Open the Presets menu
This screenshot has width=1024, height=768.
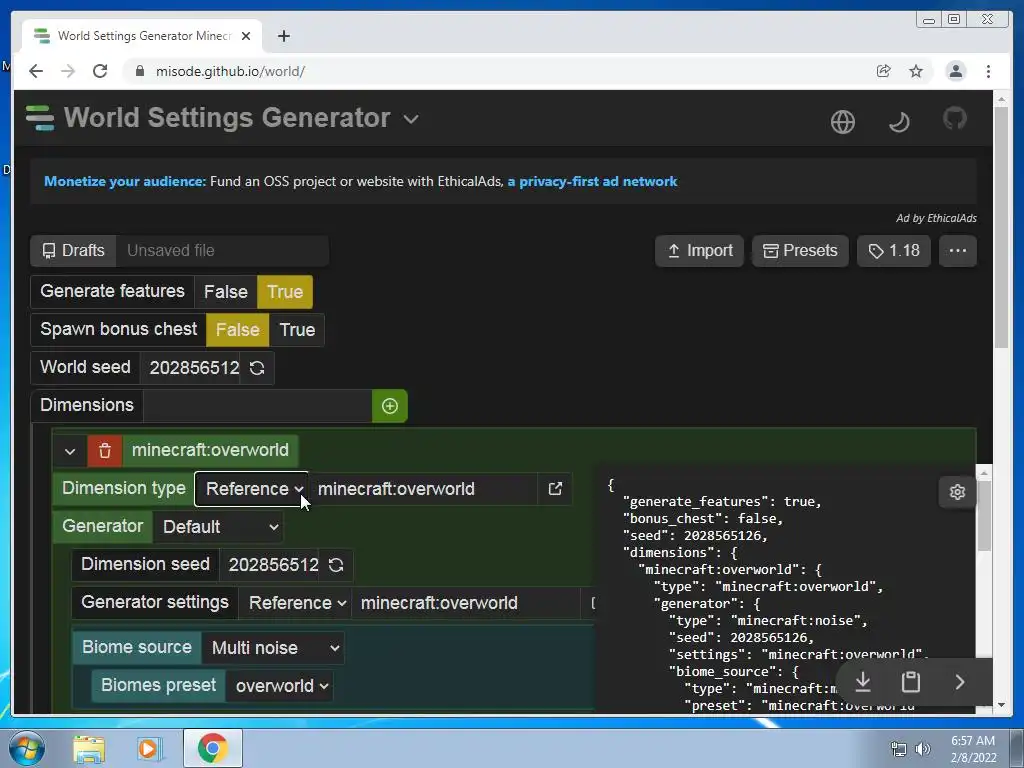(x=801, y=251)
